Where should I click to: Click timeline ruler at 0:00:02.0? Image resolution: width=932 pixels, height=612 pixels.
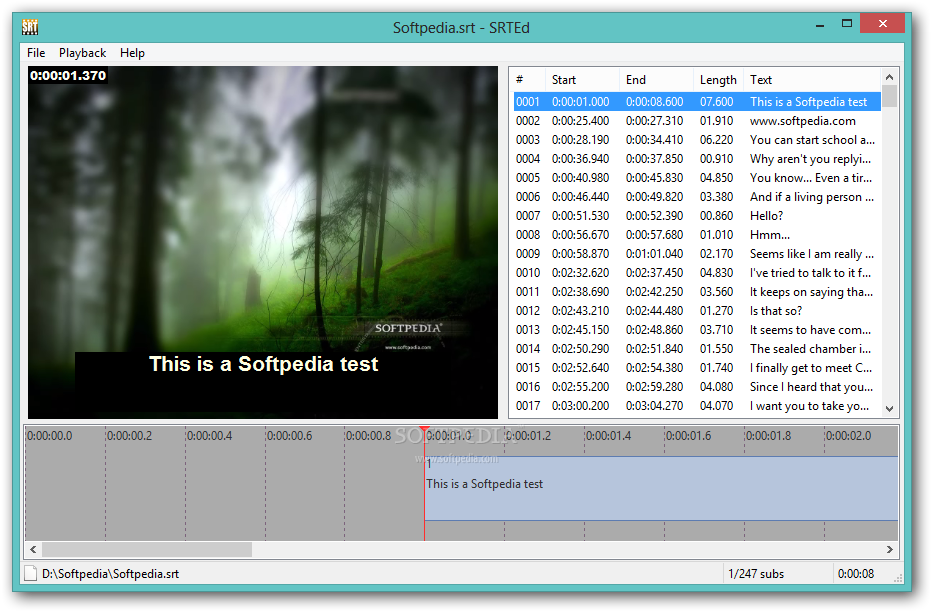tap(848, 436)
